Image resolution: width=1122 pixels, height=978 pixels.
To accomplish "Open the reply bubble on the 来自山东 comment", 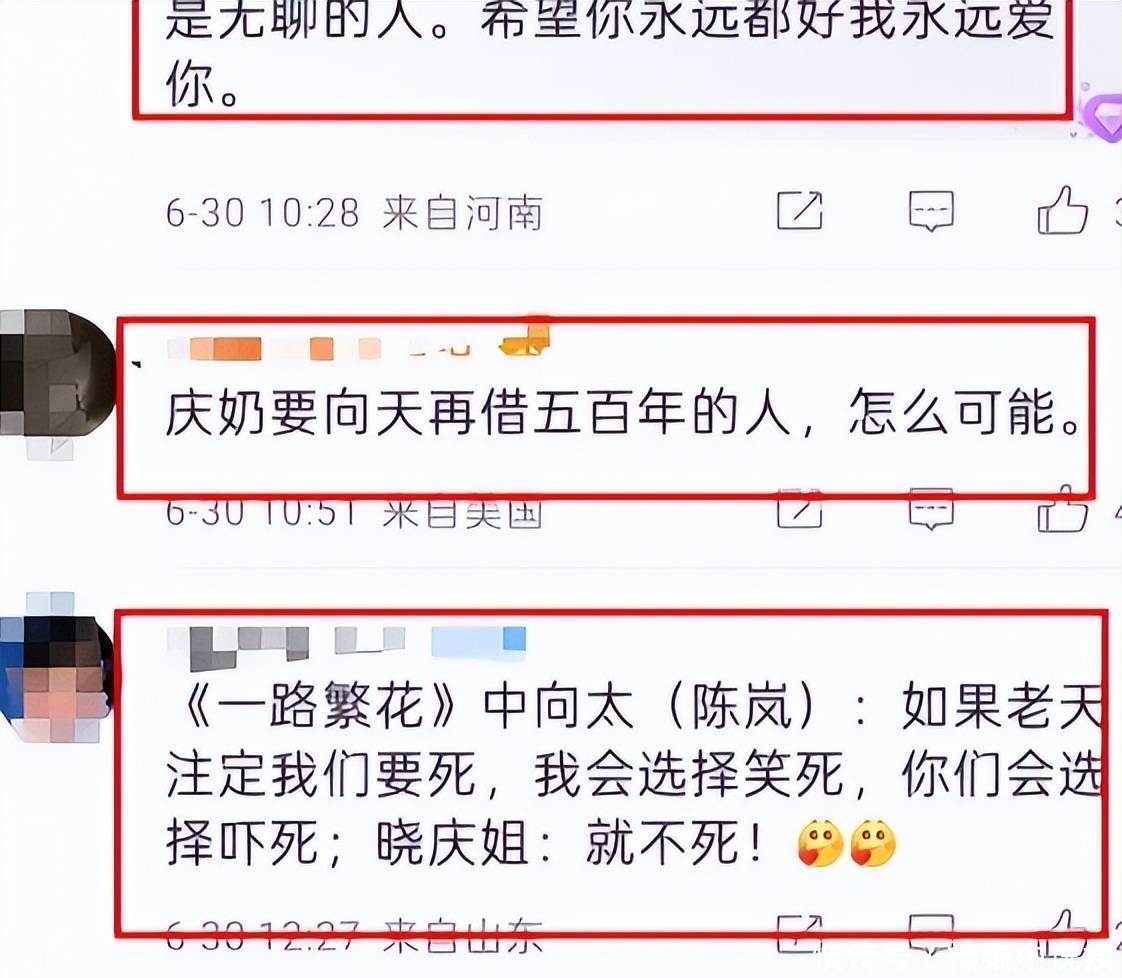I will (x=931, y=934).
